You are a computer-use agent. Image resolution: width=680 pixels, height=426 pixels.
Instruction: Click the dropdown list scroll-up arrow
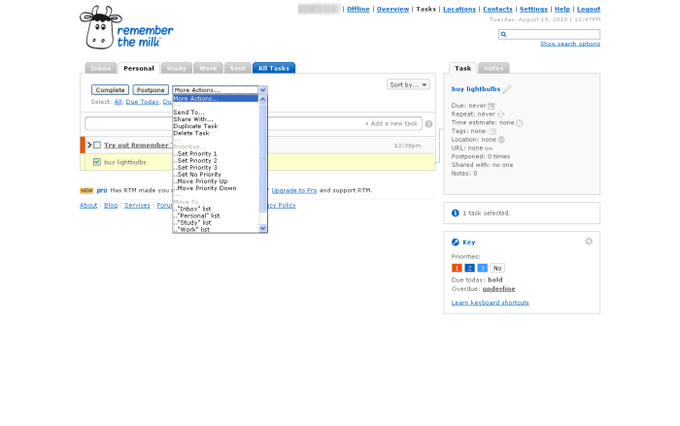point(262,99)
